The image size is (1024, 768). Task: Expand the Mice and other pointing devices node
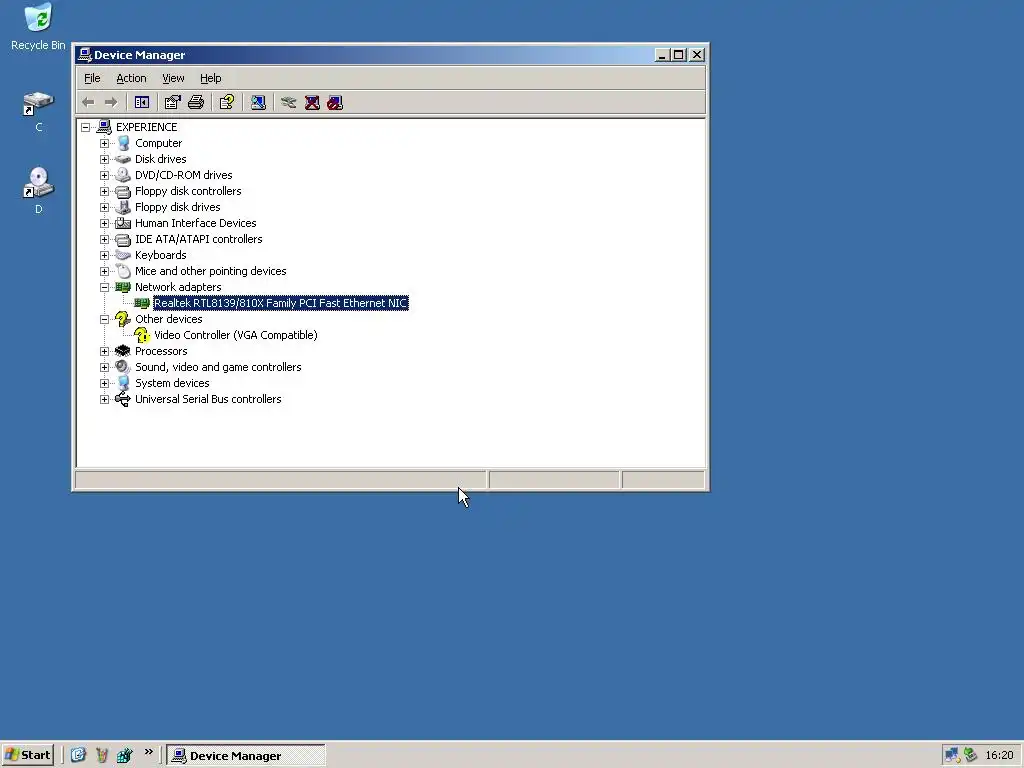(104, 271)
